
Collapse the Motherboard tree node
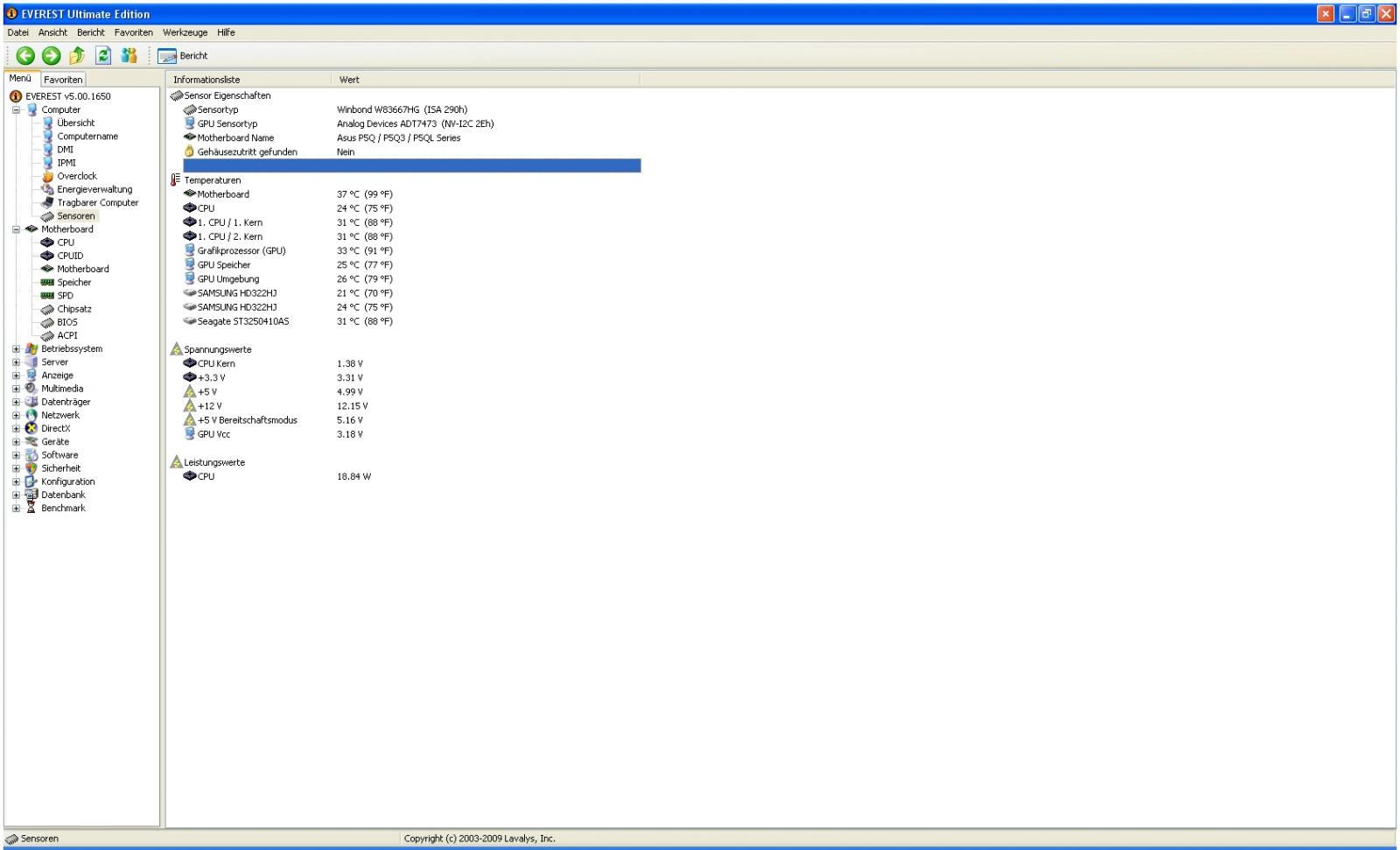[x=16, y=229]
